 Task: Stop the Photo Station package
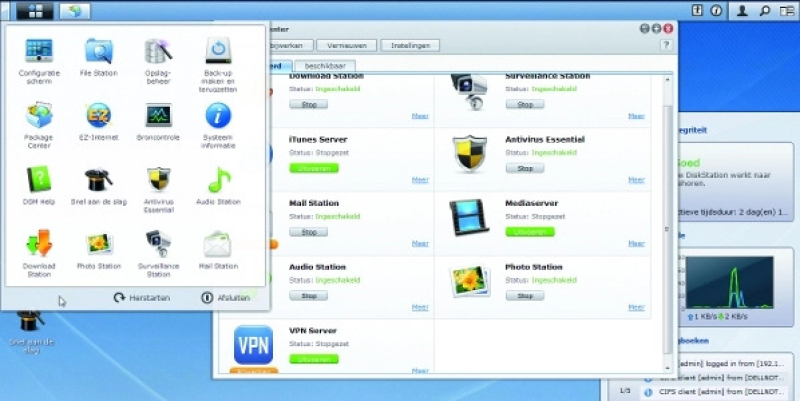pyautogui.click(x=525, y=295)
